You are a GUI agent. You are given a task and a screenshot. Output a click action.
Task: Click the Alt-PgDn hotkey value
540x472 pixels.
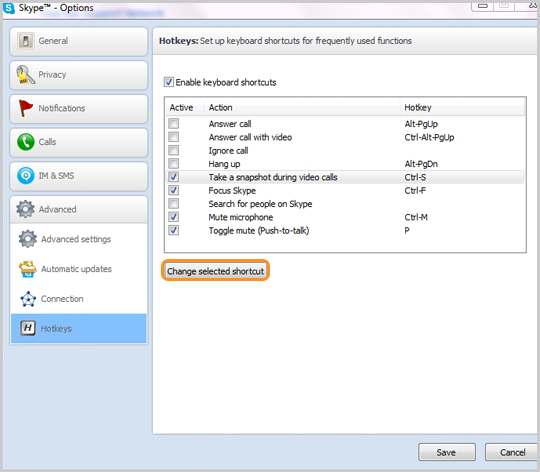pos(421,164)
